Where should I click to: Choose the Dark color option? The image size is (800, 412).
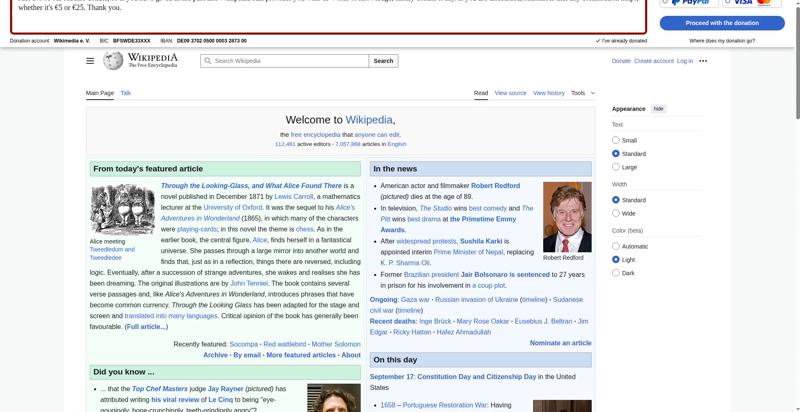[x=616, y=273]
